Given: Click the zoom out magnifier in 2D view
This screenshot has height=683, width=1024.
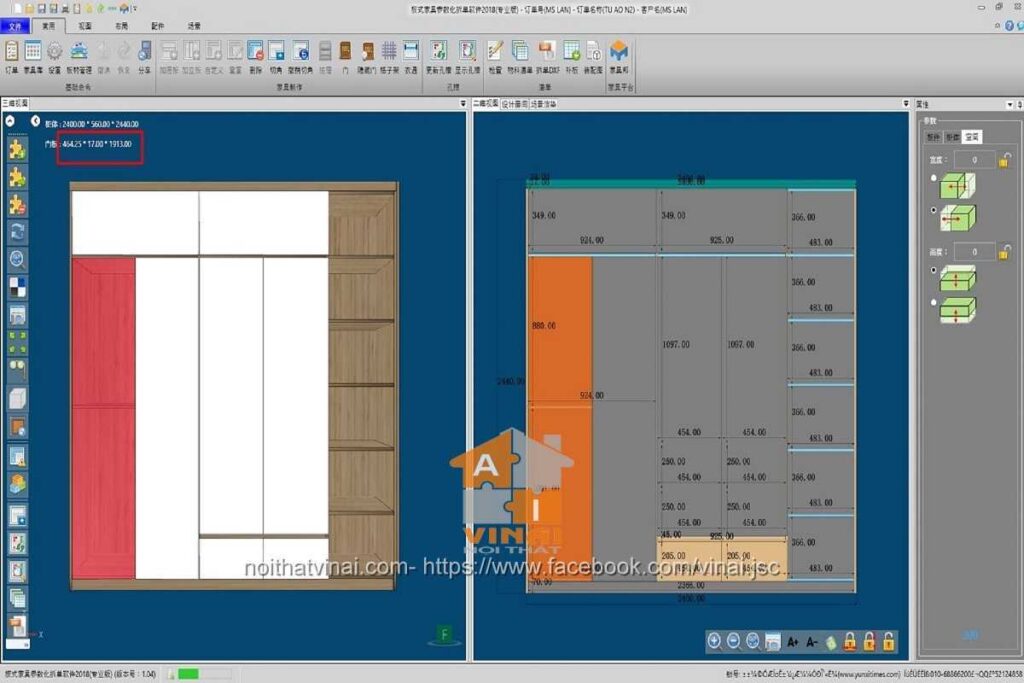Looking at the screenshot, I should coord(733,641).
